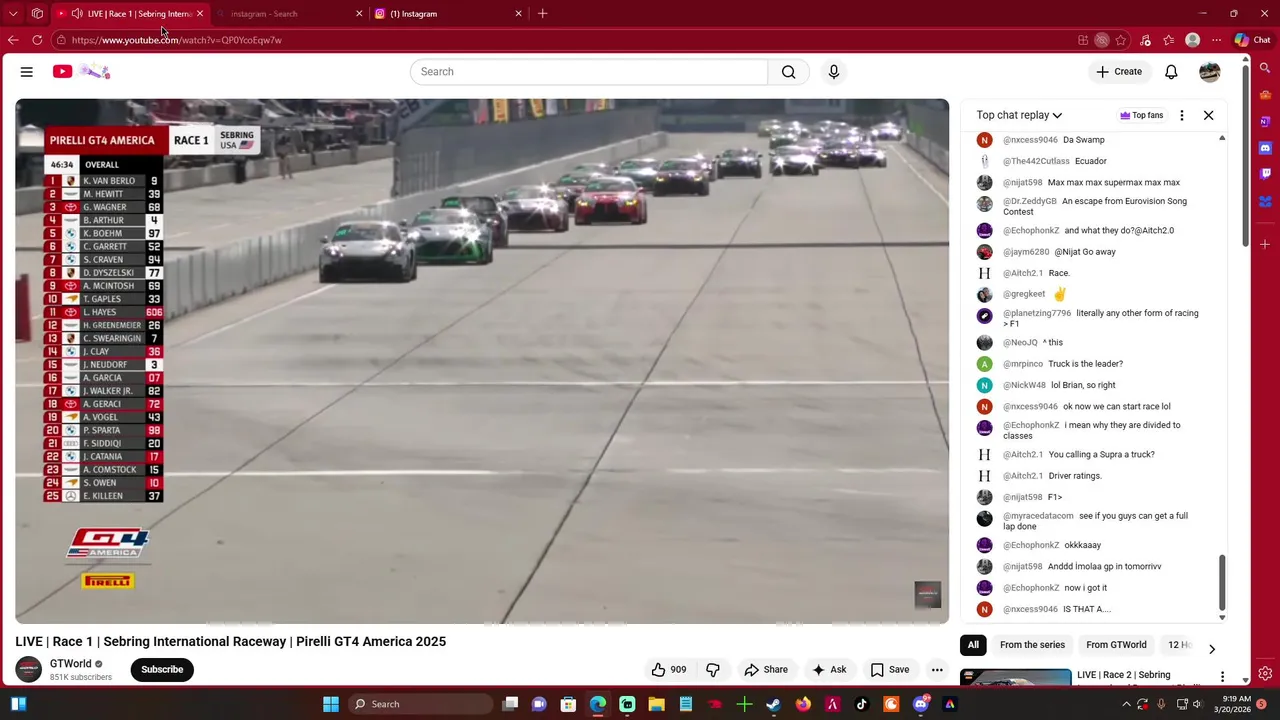Open Edge sidebar search icon
Screen dimensions: 1280x720
(x=1265, y=68)
